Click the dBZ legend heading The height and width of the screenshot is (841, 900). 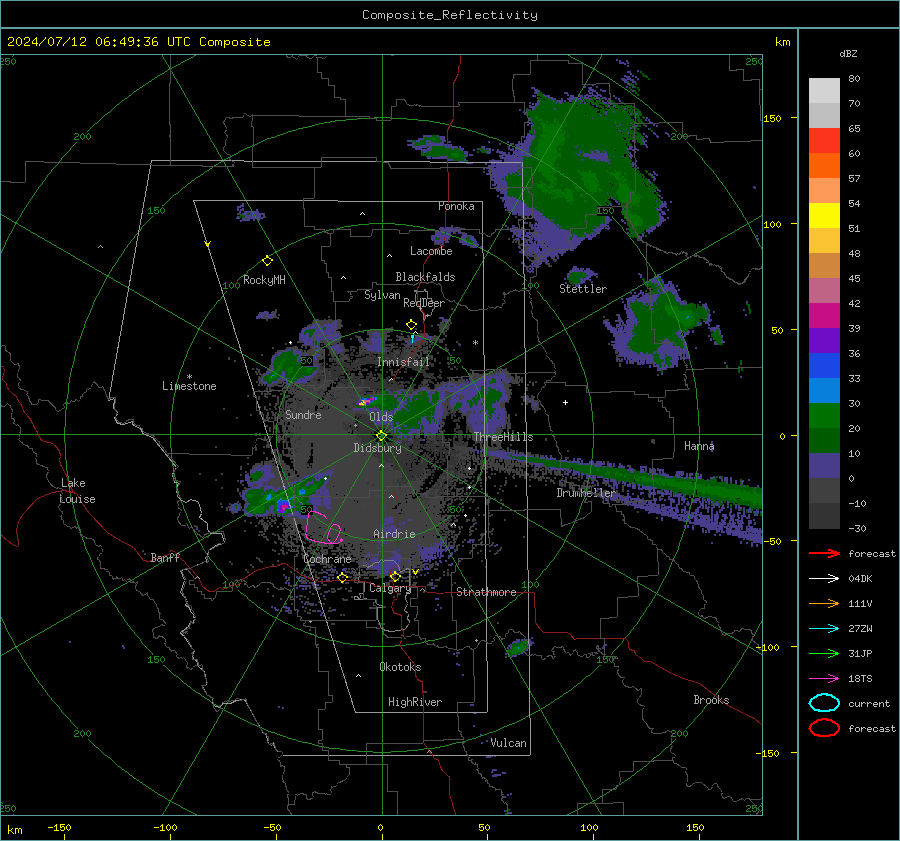pyautogui.click(x=848, y=54)
